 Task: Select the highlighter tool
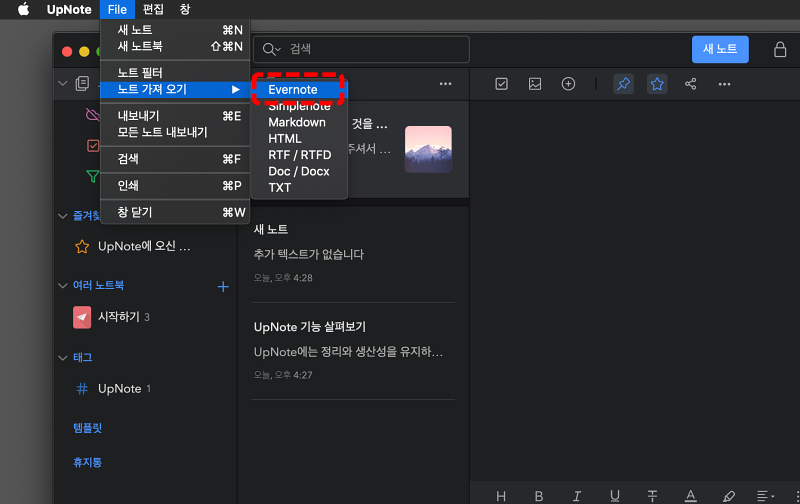tap(729, 496)
